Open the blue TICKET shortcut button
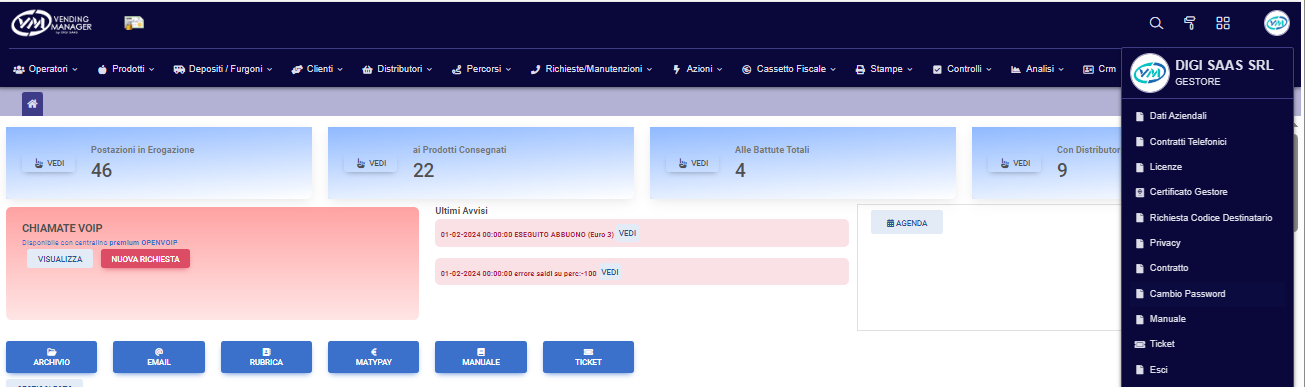Screen dimensions: 1305x387 click(x=589, y=357)
